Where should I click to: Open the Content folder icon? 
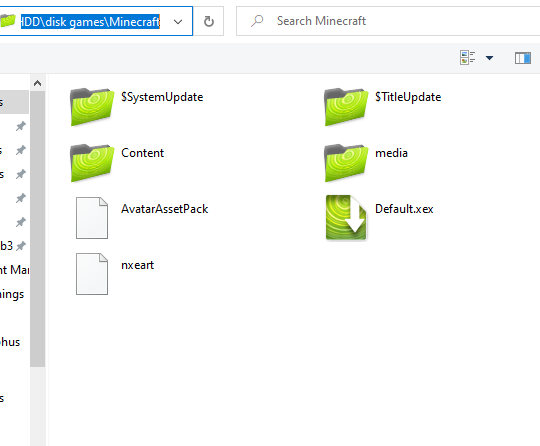(92, 163)
